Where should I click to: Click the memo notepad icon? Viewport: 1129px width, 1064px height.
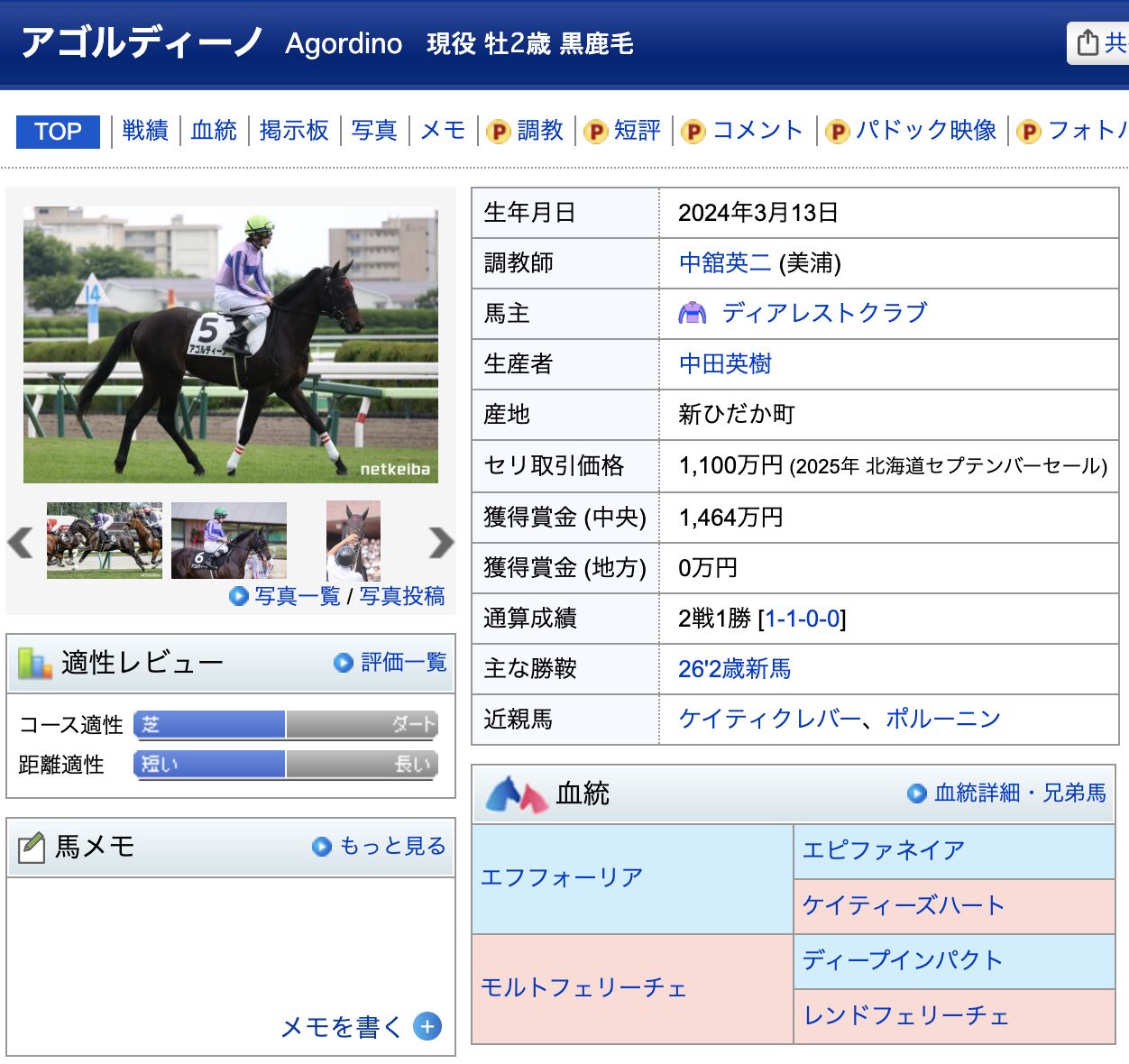(x=32, y=847)
